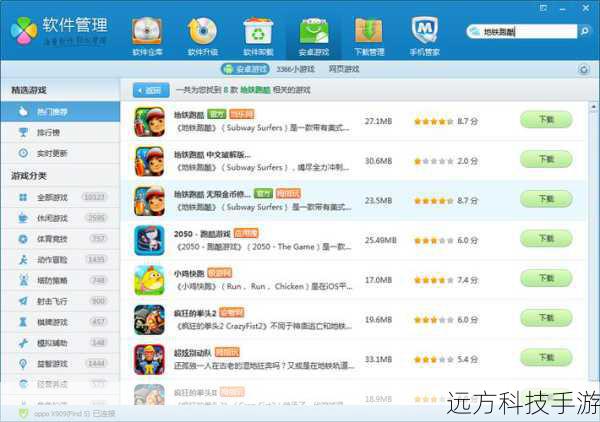600x422 pixels.
Task: Select the 安卓游戏 Android games toolbar icon
Action: coord(314,37)
